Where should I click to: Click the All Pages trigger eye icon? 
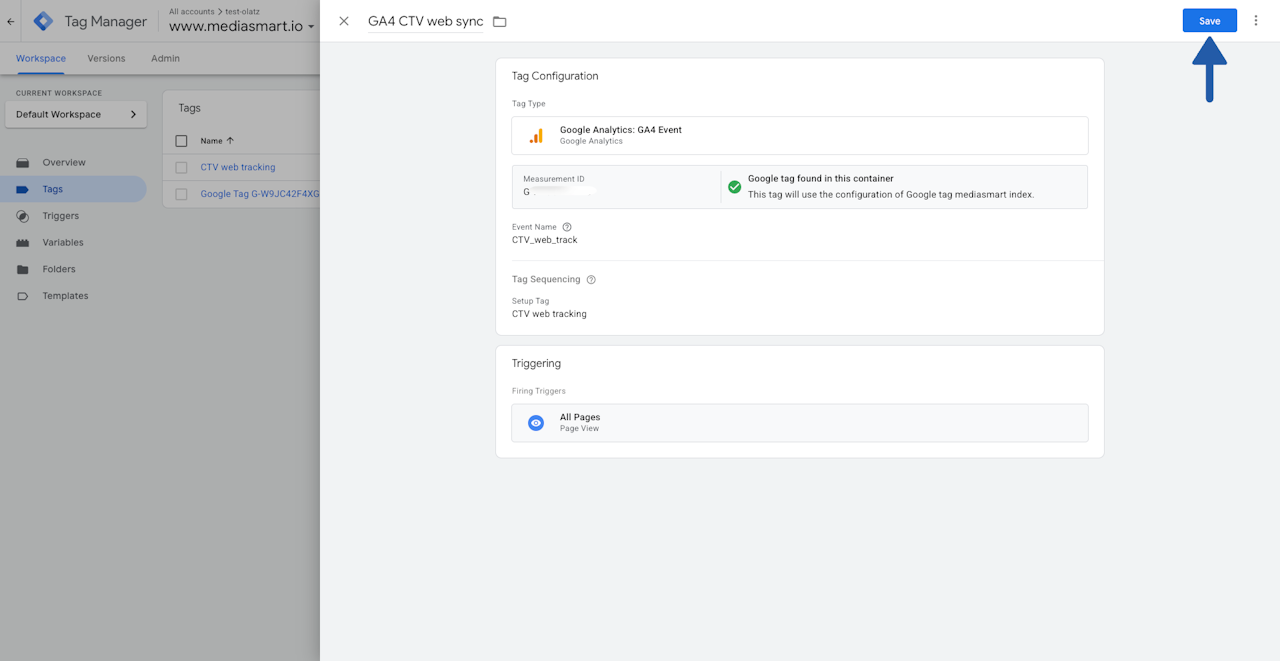tap(536, 423)
